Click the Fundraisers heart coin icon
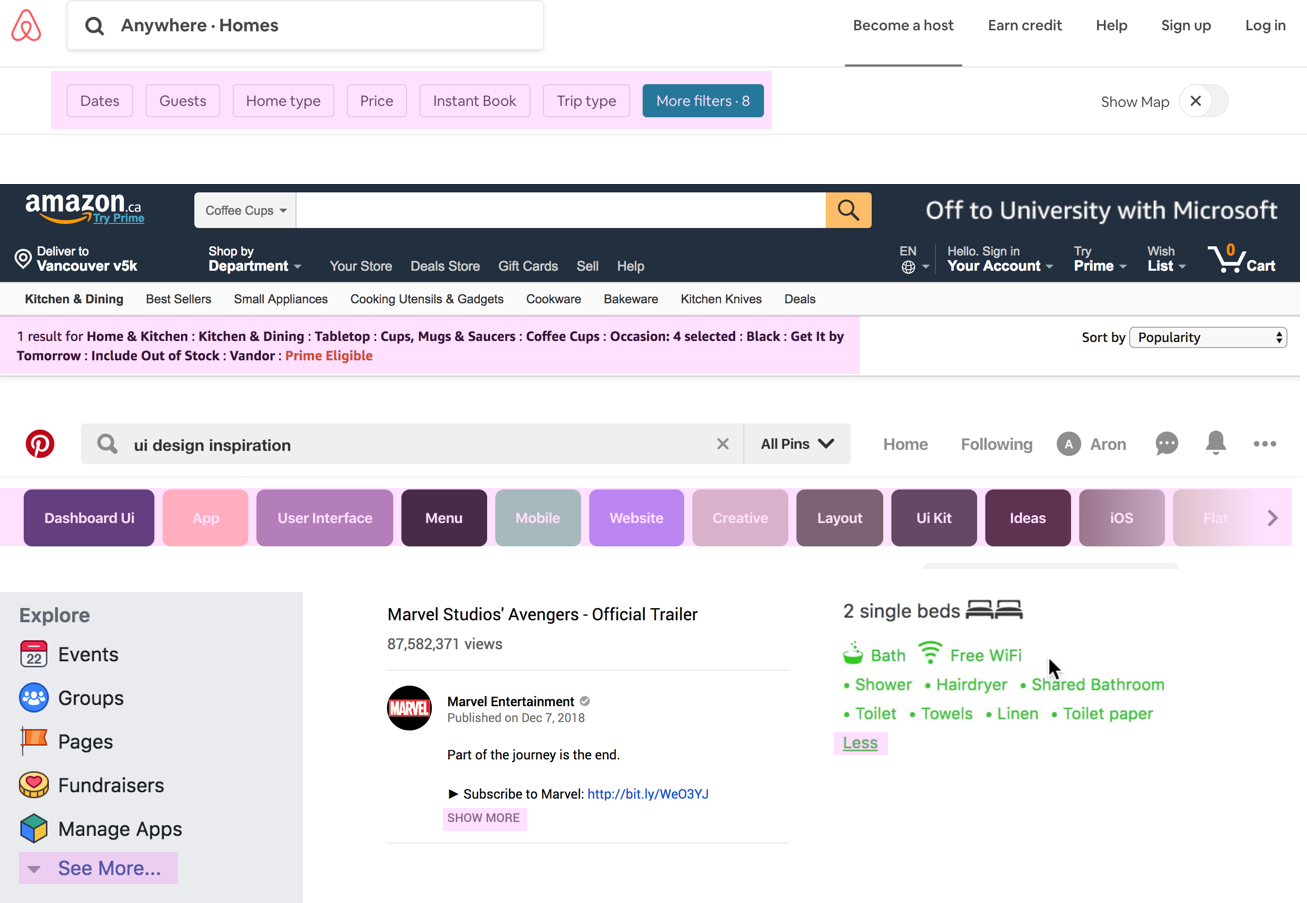The width and height of the screenshot is (1307, 903). click(34, 785)
